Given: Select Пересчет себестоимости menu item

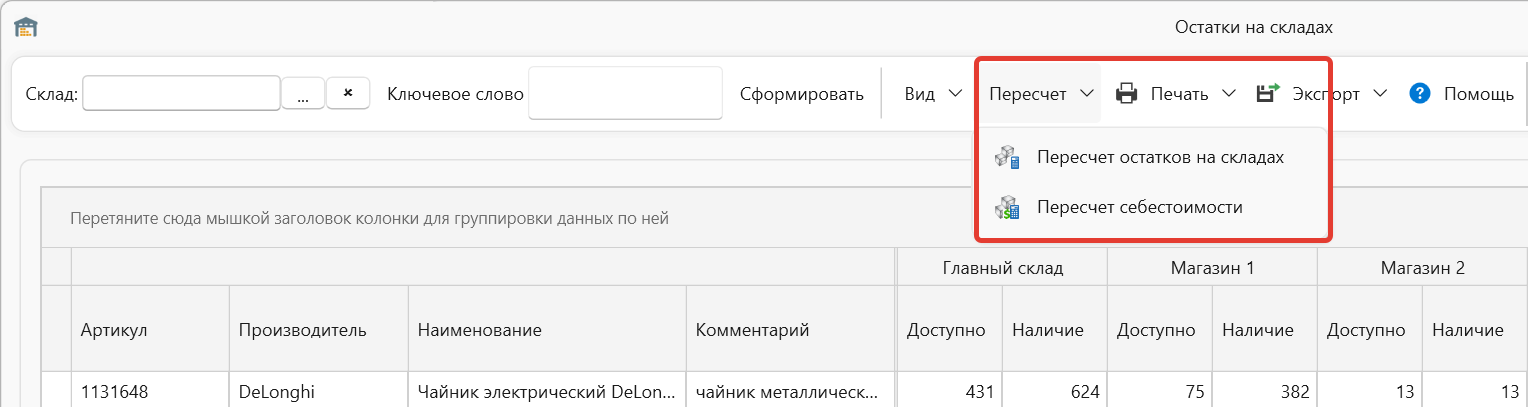Looking at the screenshot, I should (x=1152, y=208).
